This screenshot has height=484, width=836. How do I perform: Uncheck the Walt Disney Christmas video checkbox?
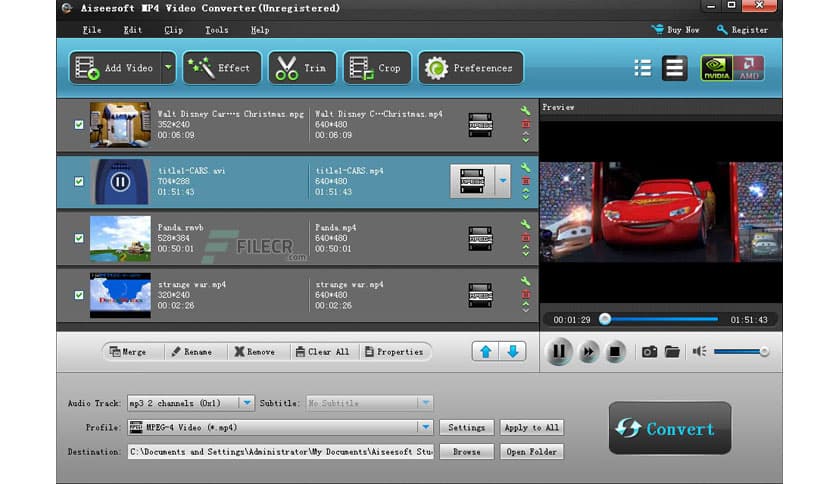click(79, 125)
